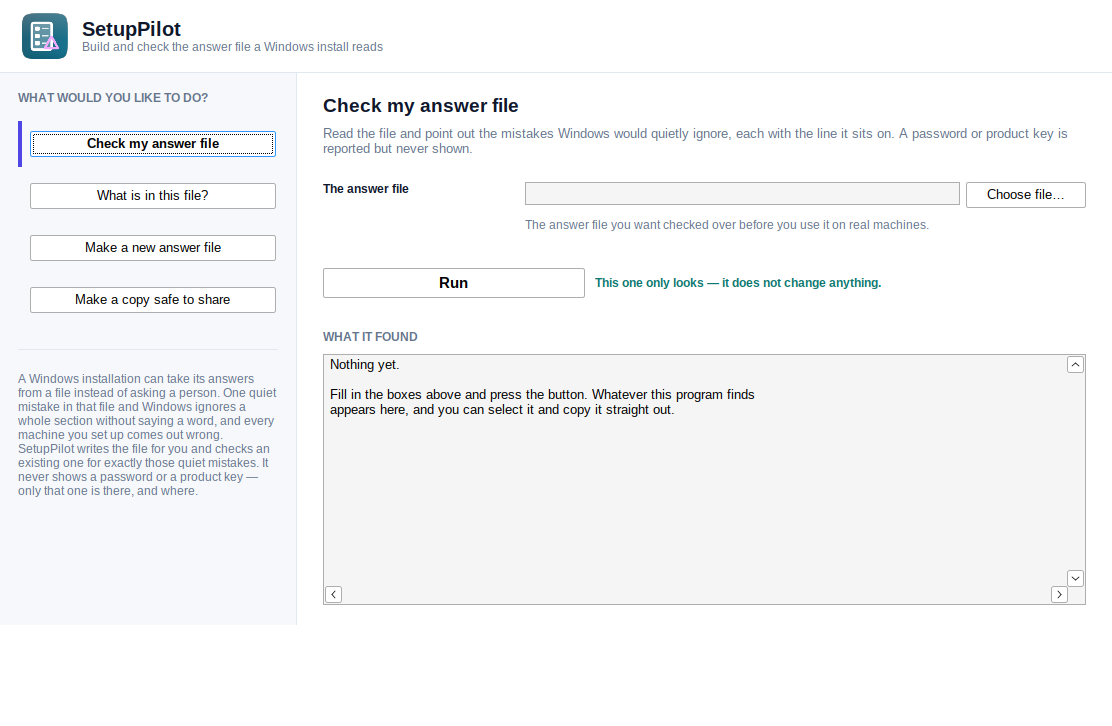Run the answer file check
This screenshot has width=1112, height=726.
pyautogui.click(x=454, y=283)
